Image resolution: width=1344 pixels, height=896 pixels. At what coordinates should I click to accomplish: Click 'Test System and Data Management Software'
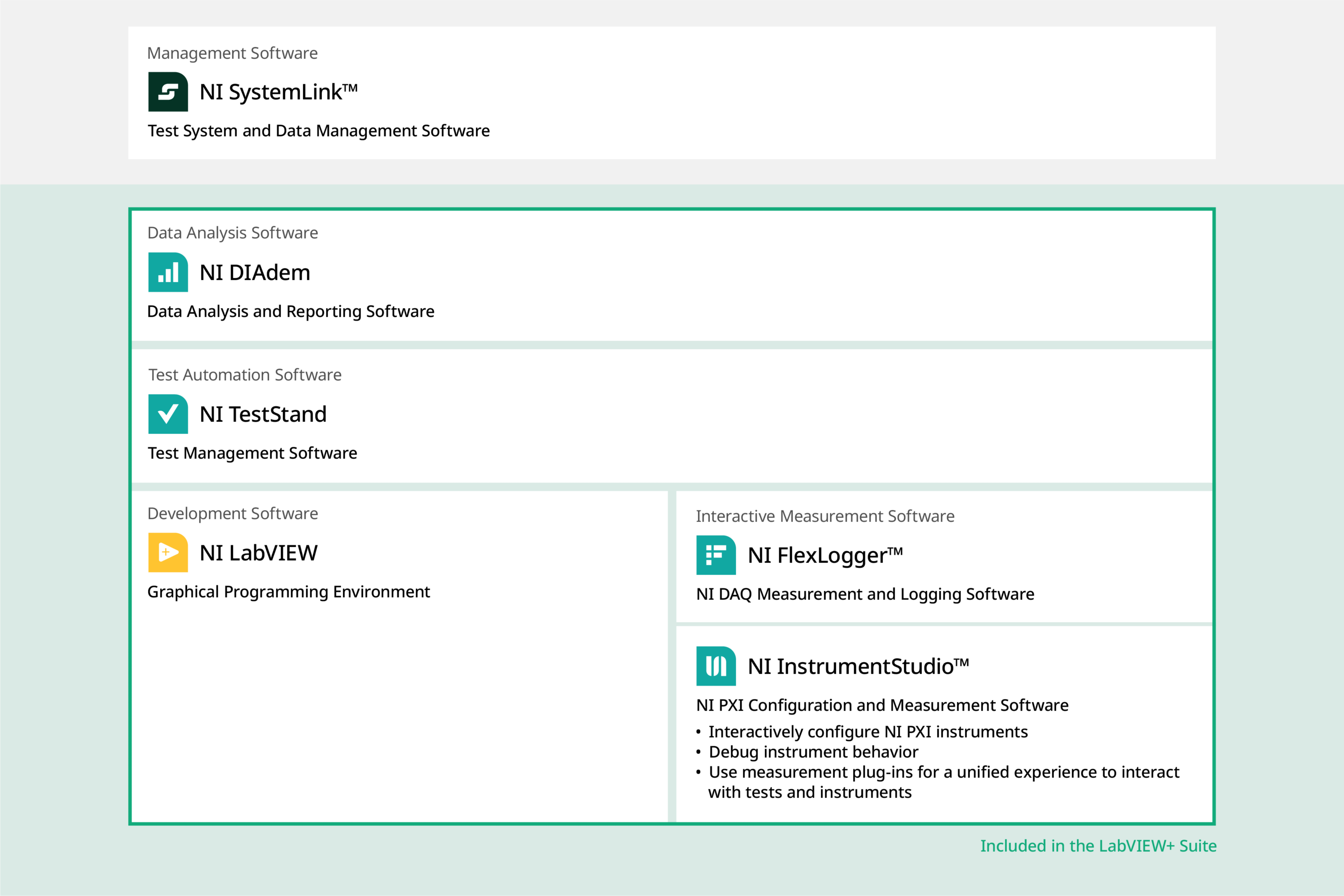coord(319,131)
